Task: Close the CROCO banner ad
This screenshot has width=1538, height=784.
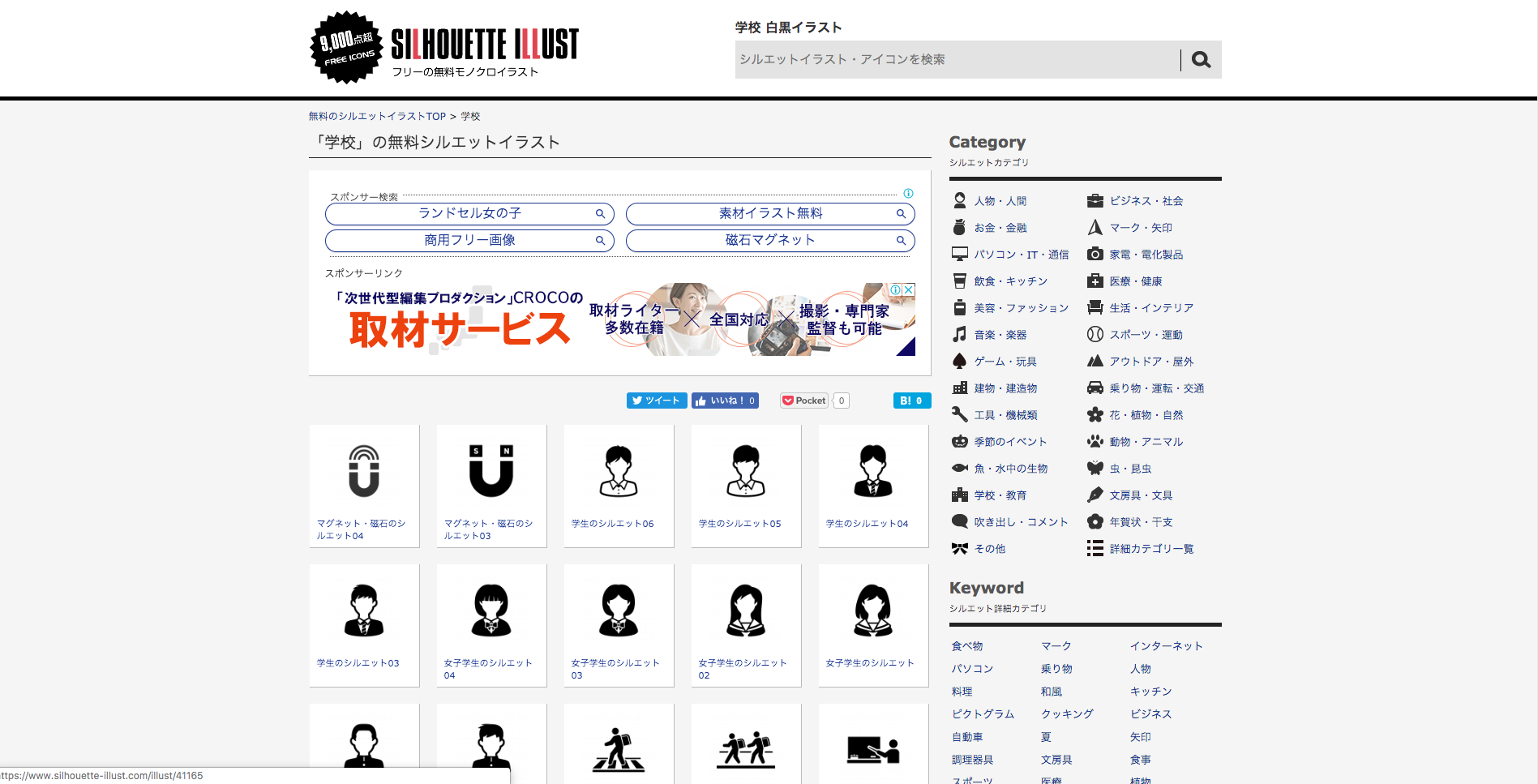Action: pos(910,289)
